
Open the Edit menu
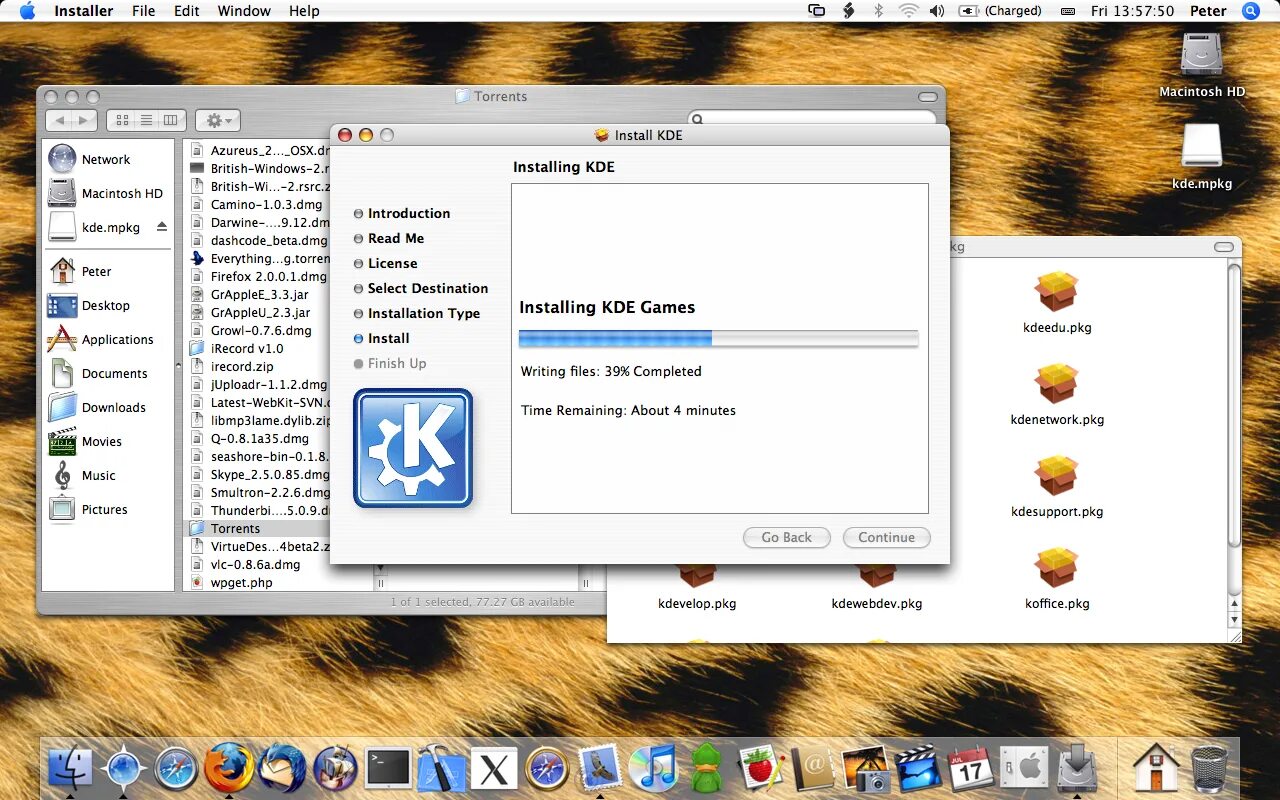point(186,11)
